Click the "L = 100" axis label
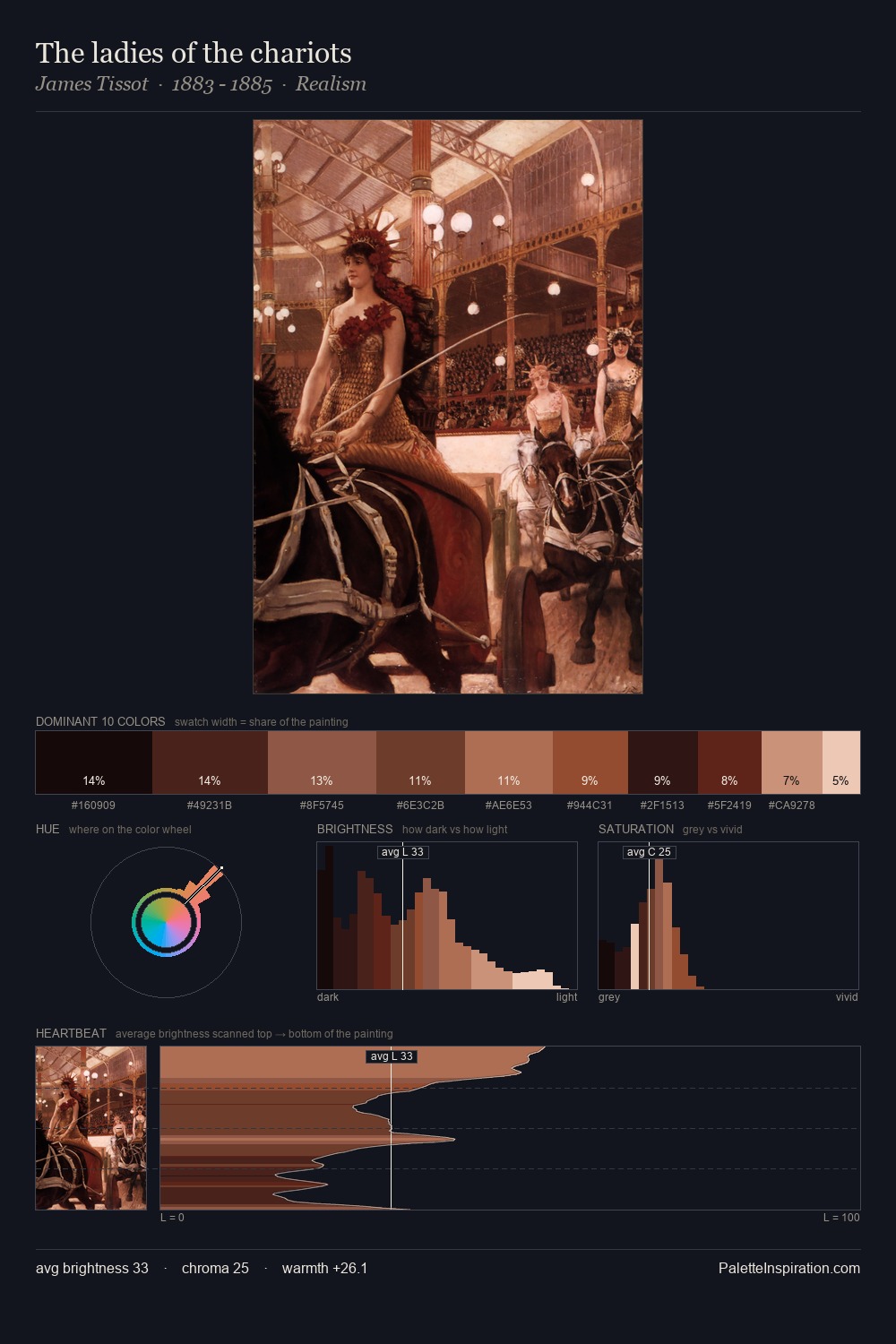The height and width of the screenshot is (1344, 896). click(841, 1218)
